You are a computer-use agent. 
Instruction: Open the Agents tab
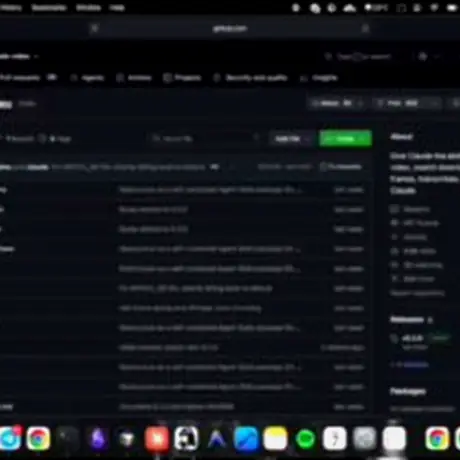[x=88, y=78]
